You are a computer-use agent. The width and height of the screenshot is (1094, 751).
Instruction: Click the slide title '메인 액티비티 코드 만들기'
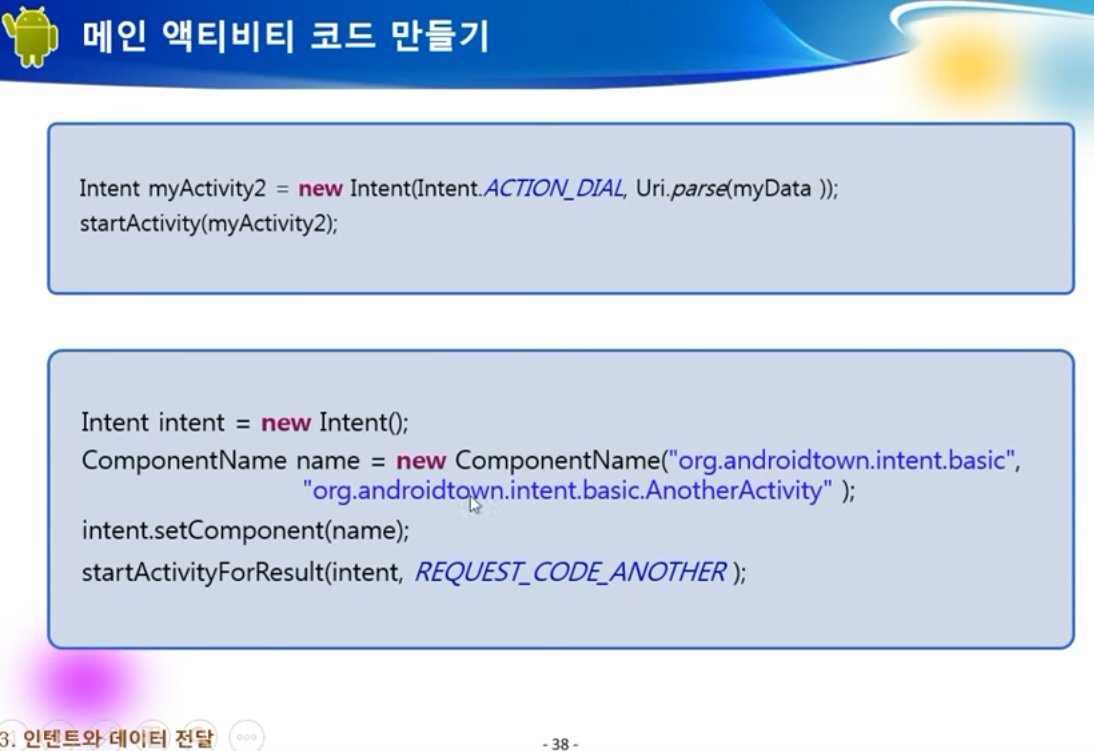click(285, 37)
